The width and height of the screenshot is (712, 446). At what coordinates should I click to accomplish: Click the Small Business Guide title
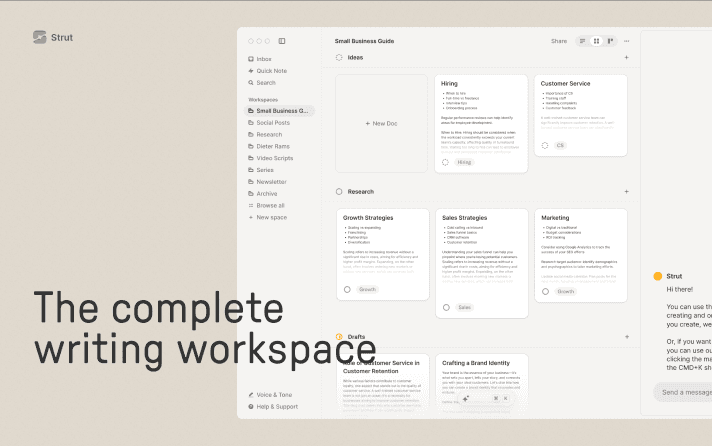tap(364, 41)
